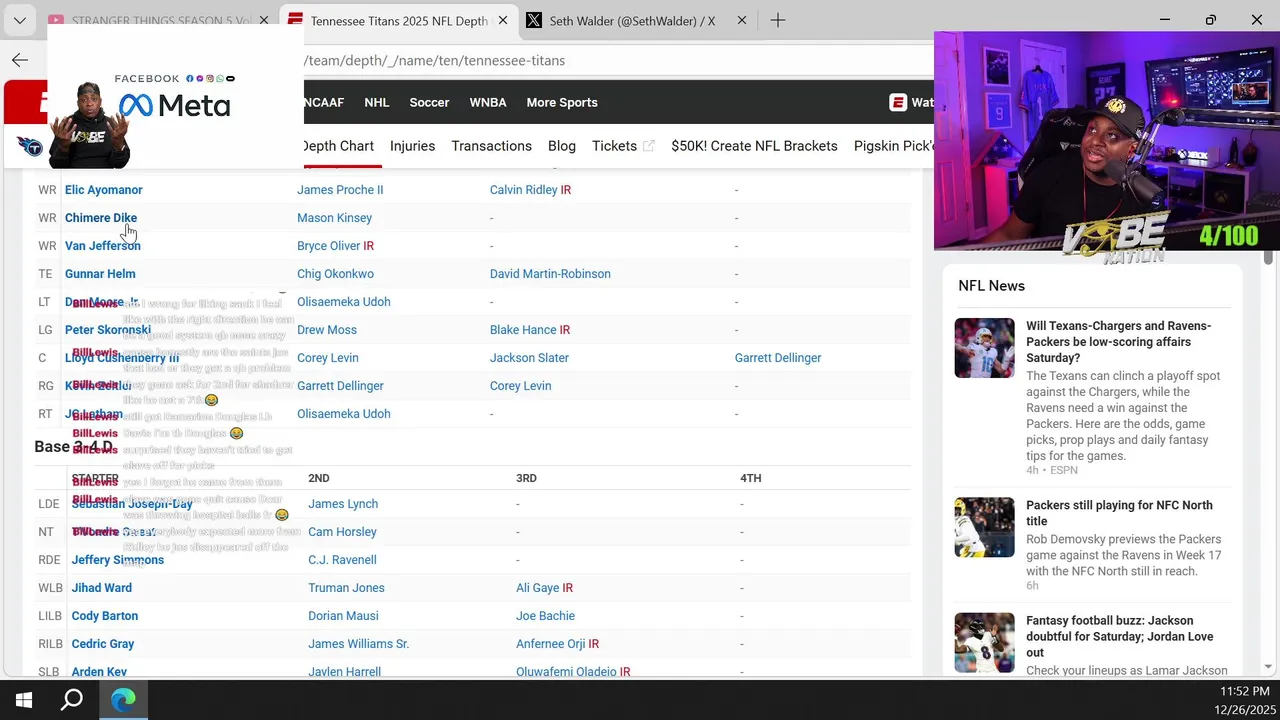Close the Tennessee Titans depth tab

click(503, 20)
